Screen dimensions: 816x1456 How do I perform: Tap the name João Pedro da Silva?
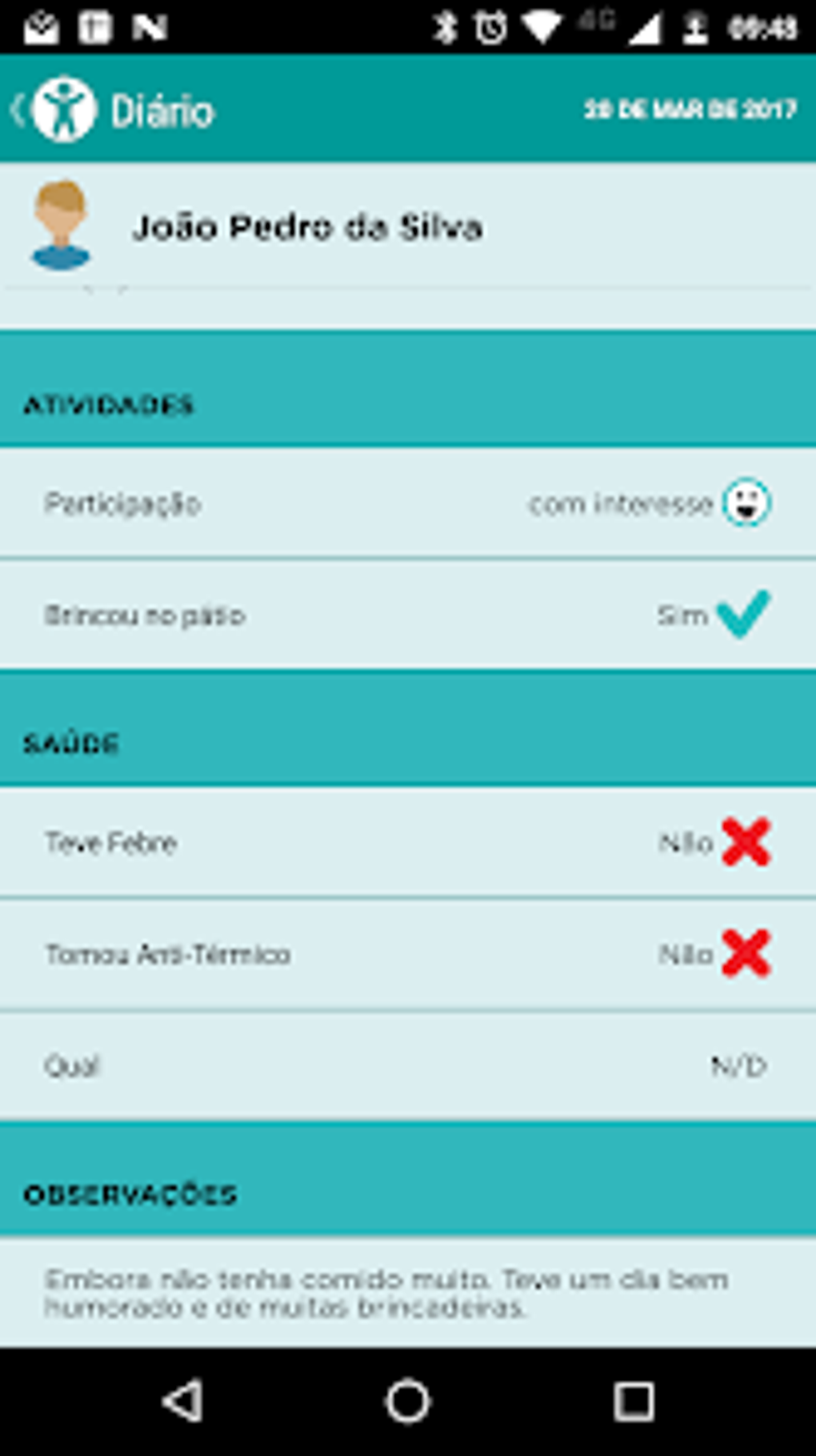pos(307,227)
